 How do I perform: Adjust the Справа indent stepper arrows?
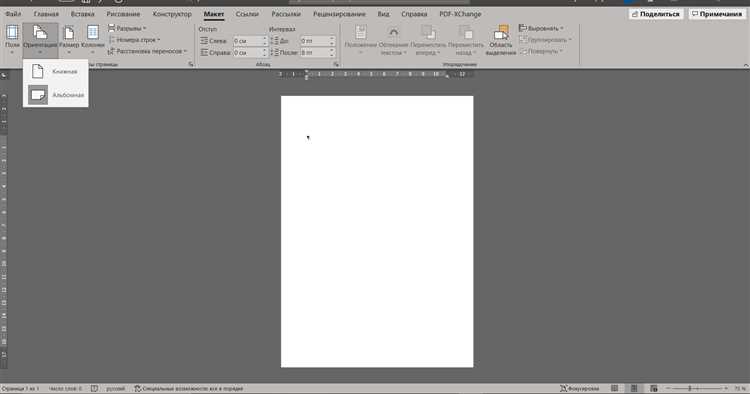tap(265, 53)
